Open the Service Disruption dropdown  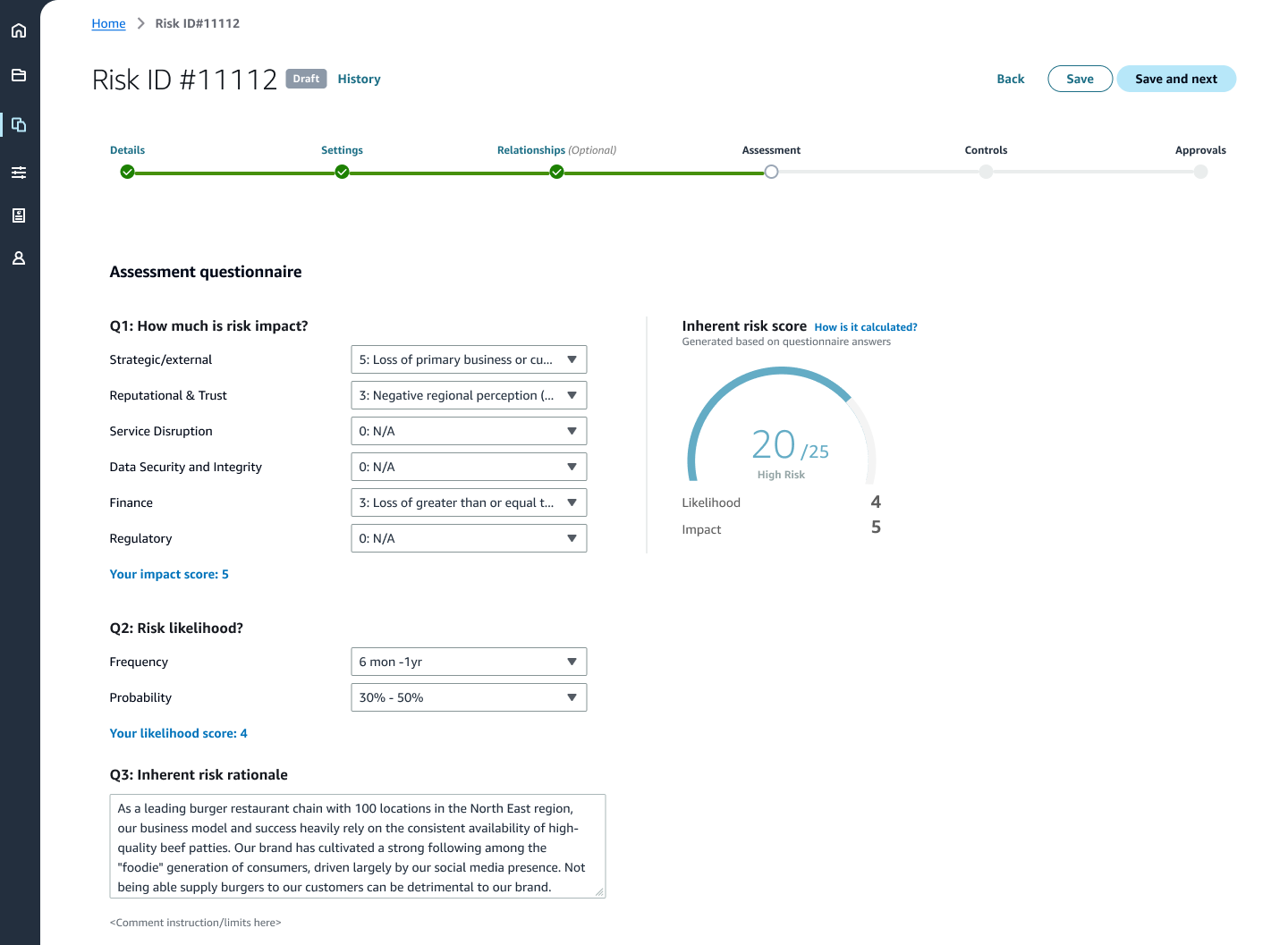(x=469, y=431)
